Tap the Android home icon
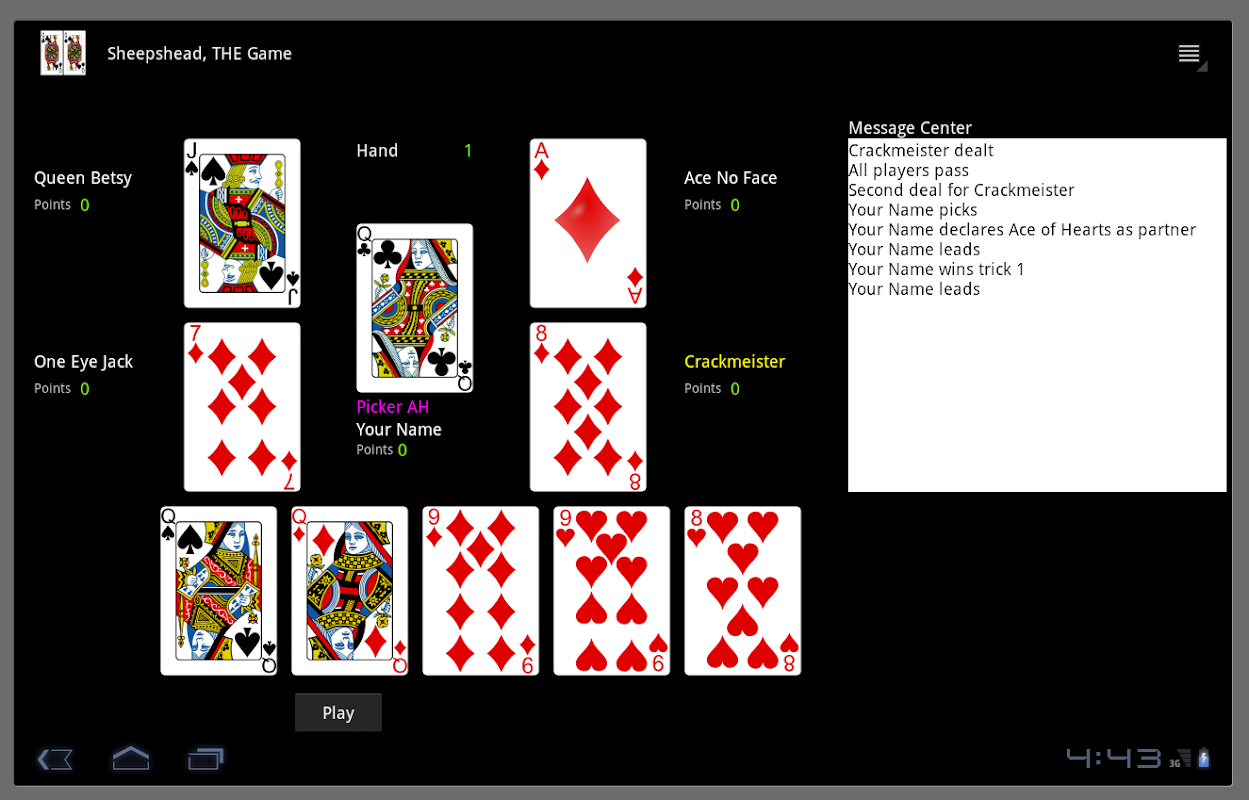Viewport: 1249px width, 800px height. coord(131,759)
